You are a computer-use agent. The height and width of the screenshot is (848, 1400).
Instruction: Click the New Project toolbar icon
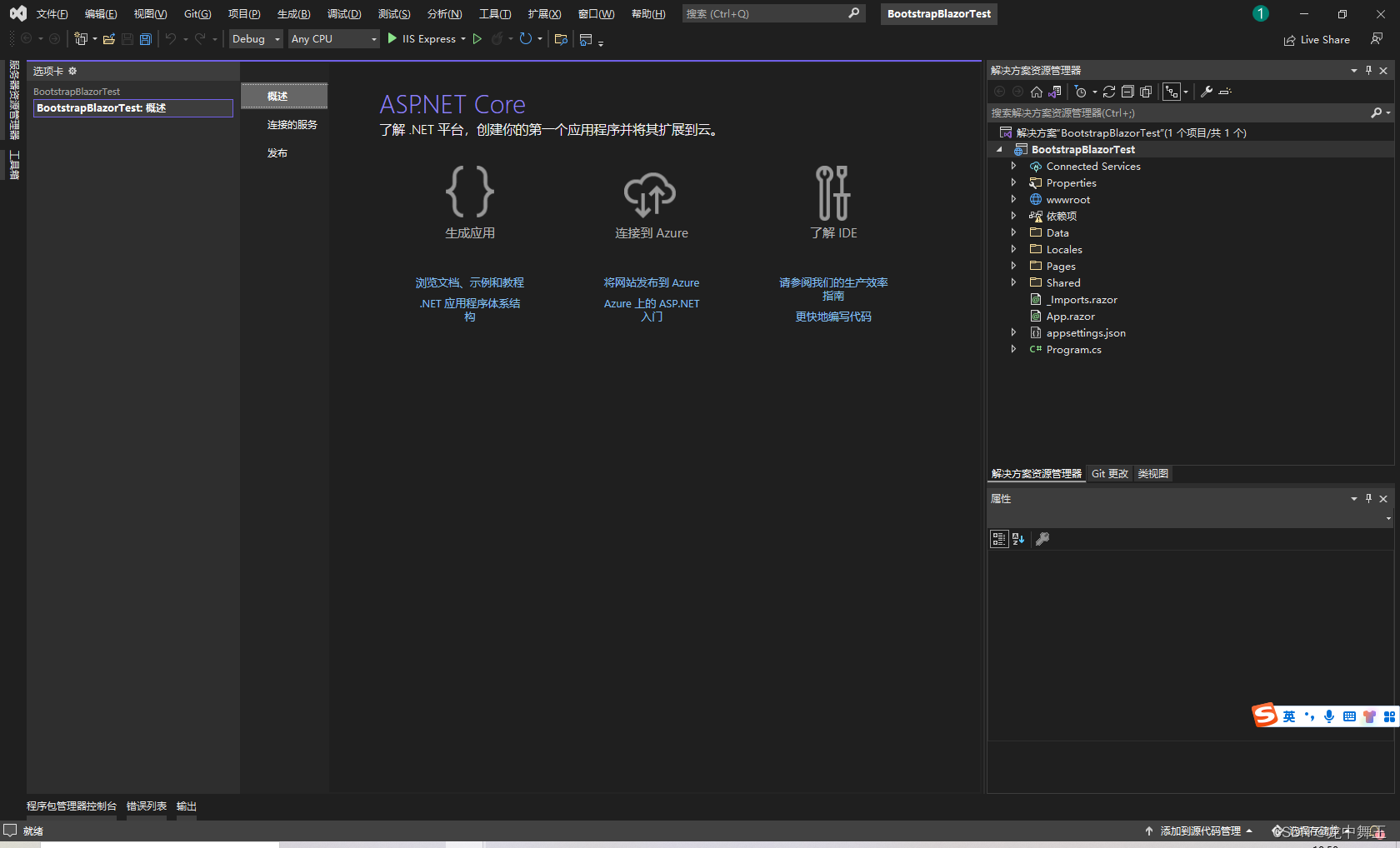click(x=81, y=39)
